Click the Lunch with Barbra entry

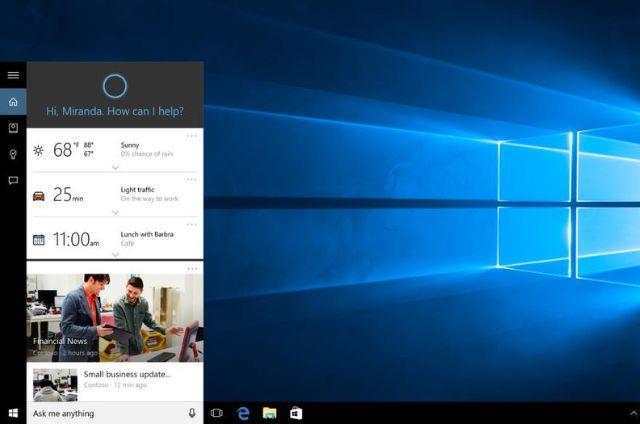point(147,234)
